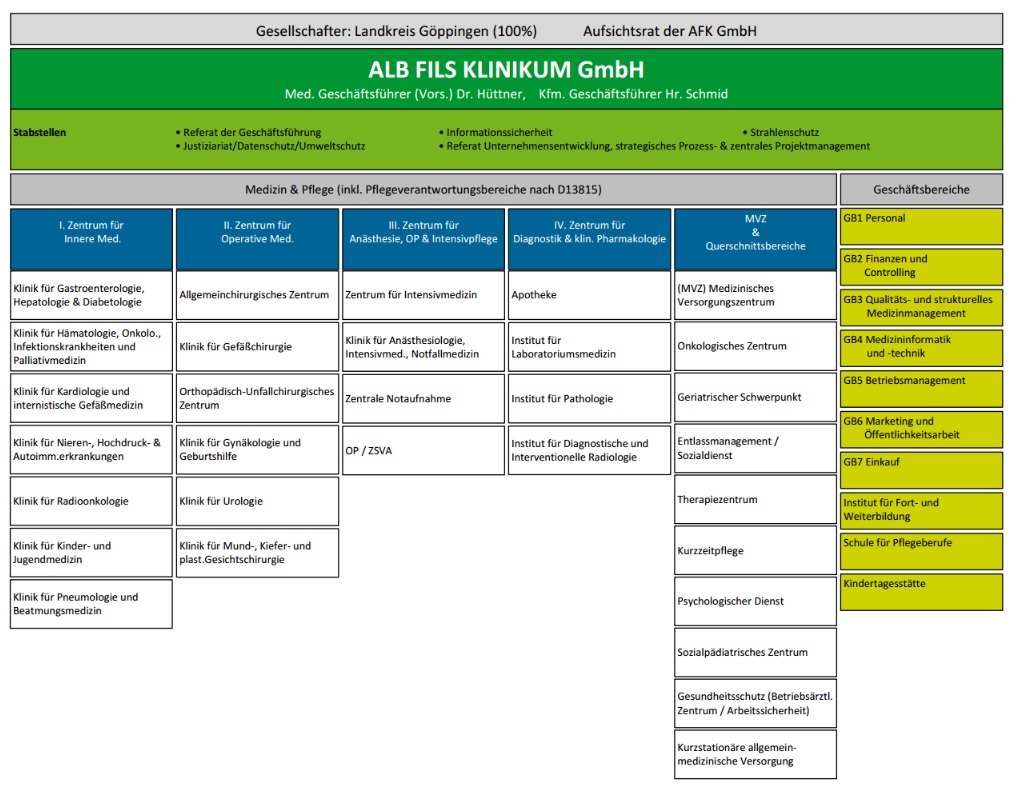
Task: Click 'Klinik für Kinder- und Jugendmedizin'
Action: click(x=92, y=552)
